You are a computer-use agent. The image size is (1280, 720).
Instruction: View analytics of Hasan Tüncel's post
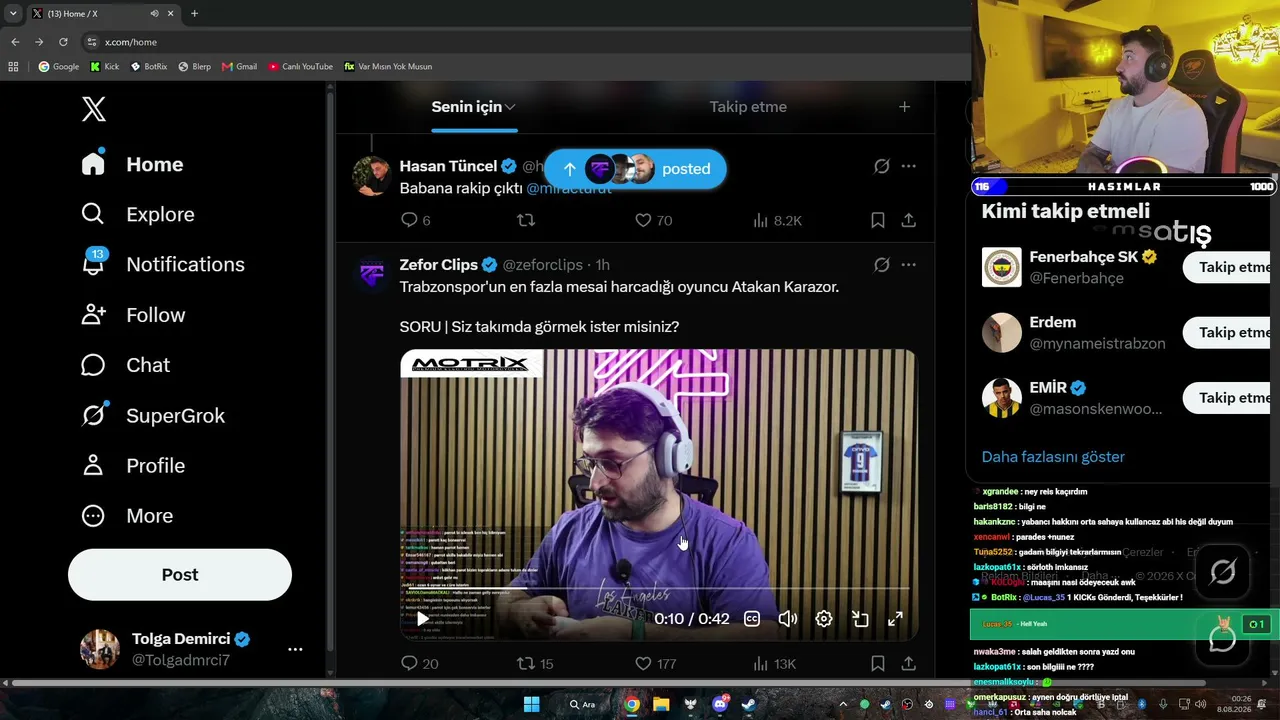[x=777, y=220]
